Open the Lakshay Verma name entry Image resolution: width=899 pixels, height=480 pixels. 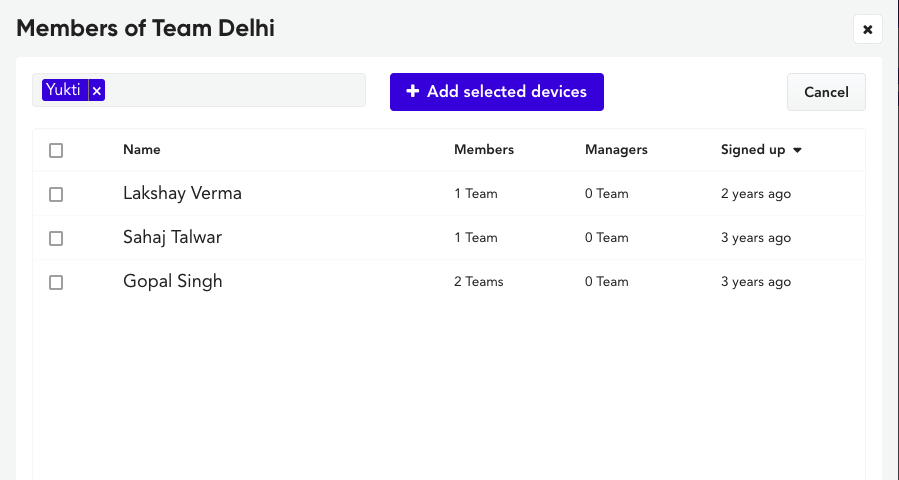point(182,193)
